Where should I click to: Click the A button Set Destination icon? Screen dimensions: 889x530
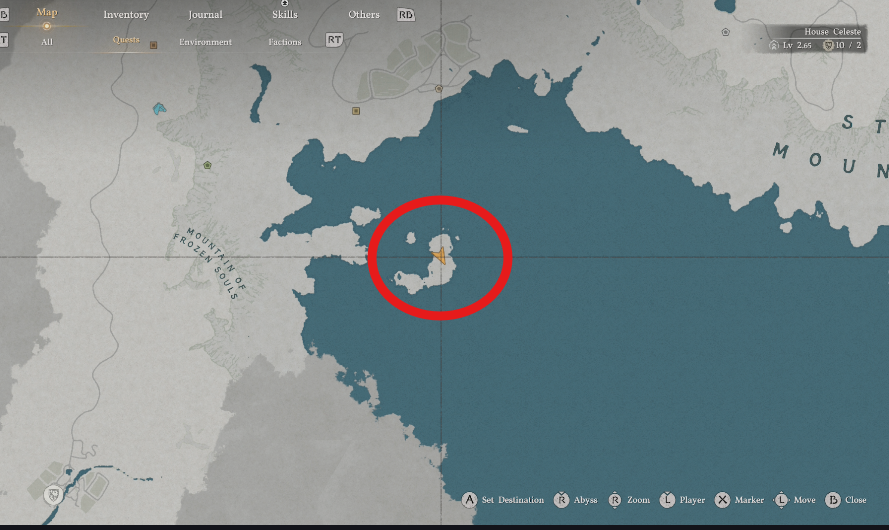pyautogui.click(x=469, y=500)
